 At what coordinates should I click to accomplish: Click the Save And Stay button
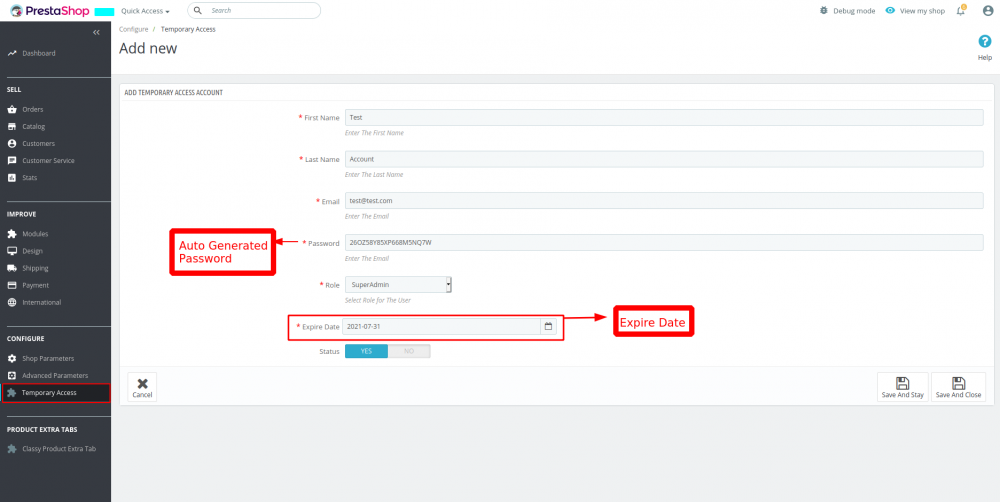902,387
